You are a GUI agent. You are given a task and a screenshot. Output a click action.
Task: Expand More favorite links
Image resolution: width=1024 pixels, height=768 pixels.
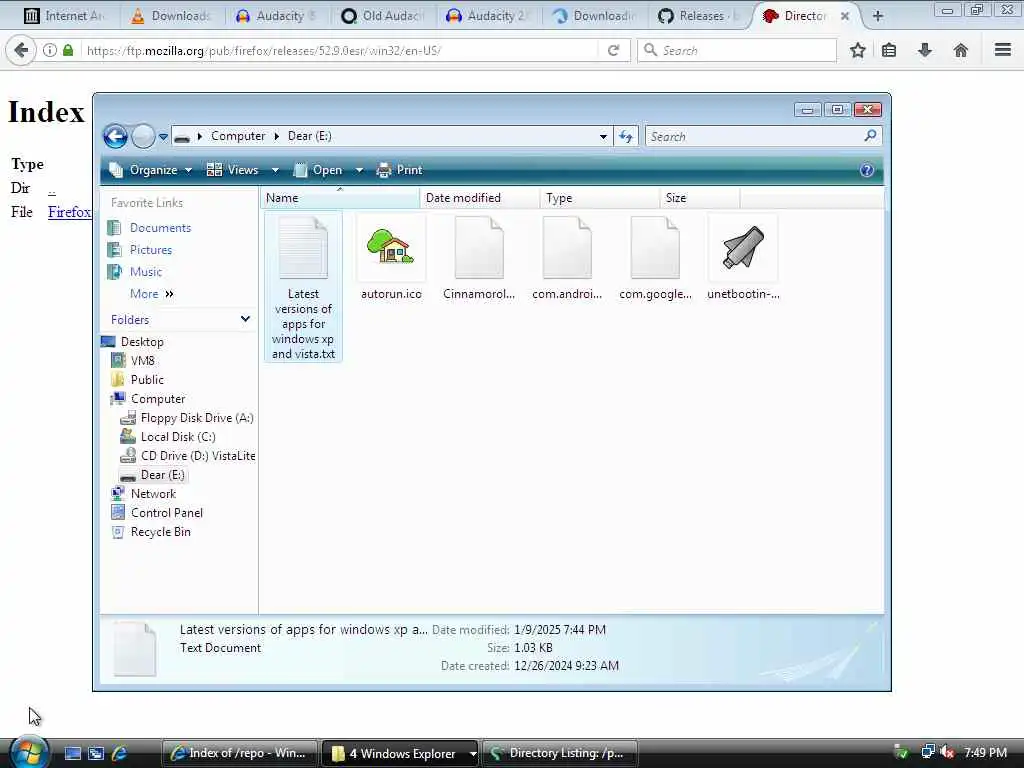152,294
